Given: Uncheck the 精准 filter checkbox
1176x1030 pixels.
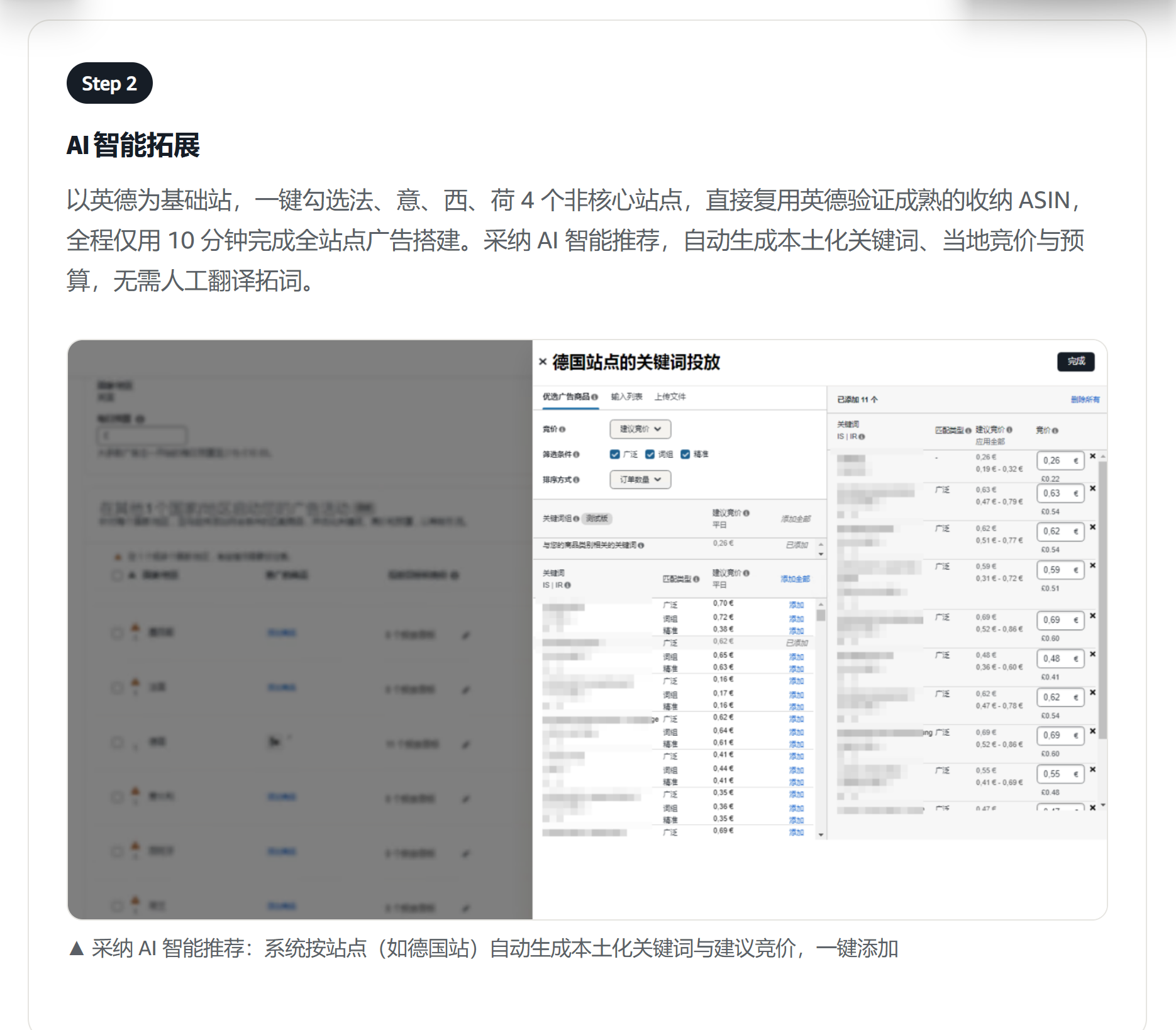Looking at the screenshot, I should click(x=685, y=454).
